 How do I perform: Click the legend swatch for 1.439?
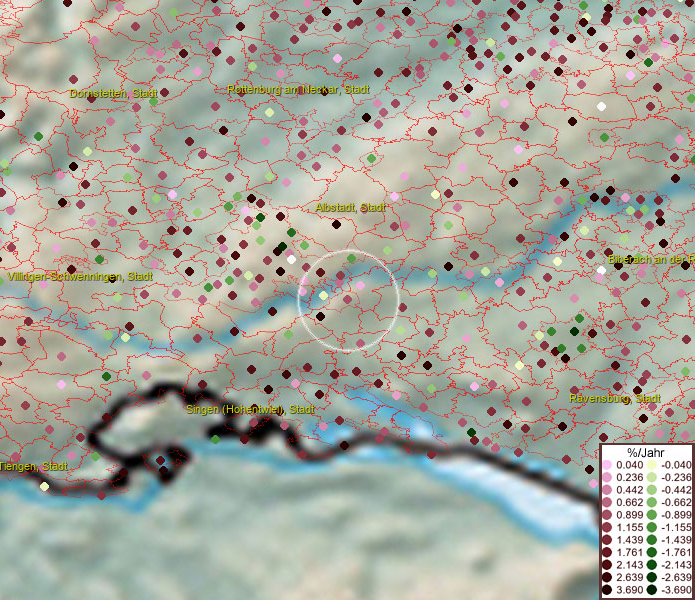(x=607, y=540)
